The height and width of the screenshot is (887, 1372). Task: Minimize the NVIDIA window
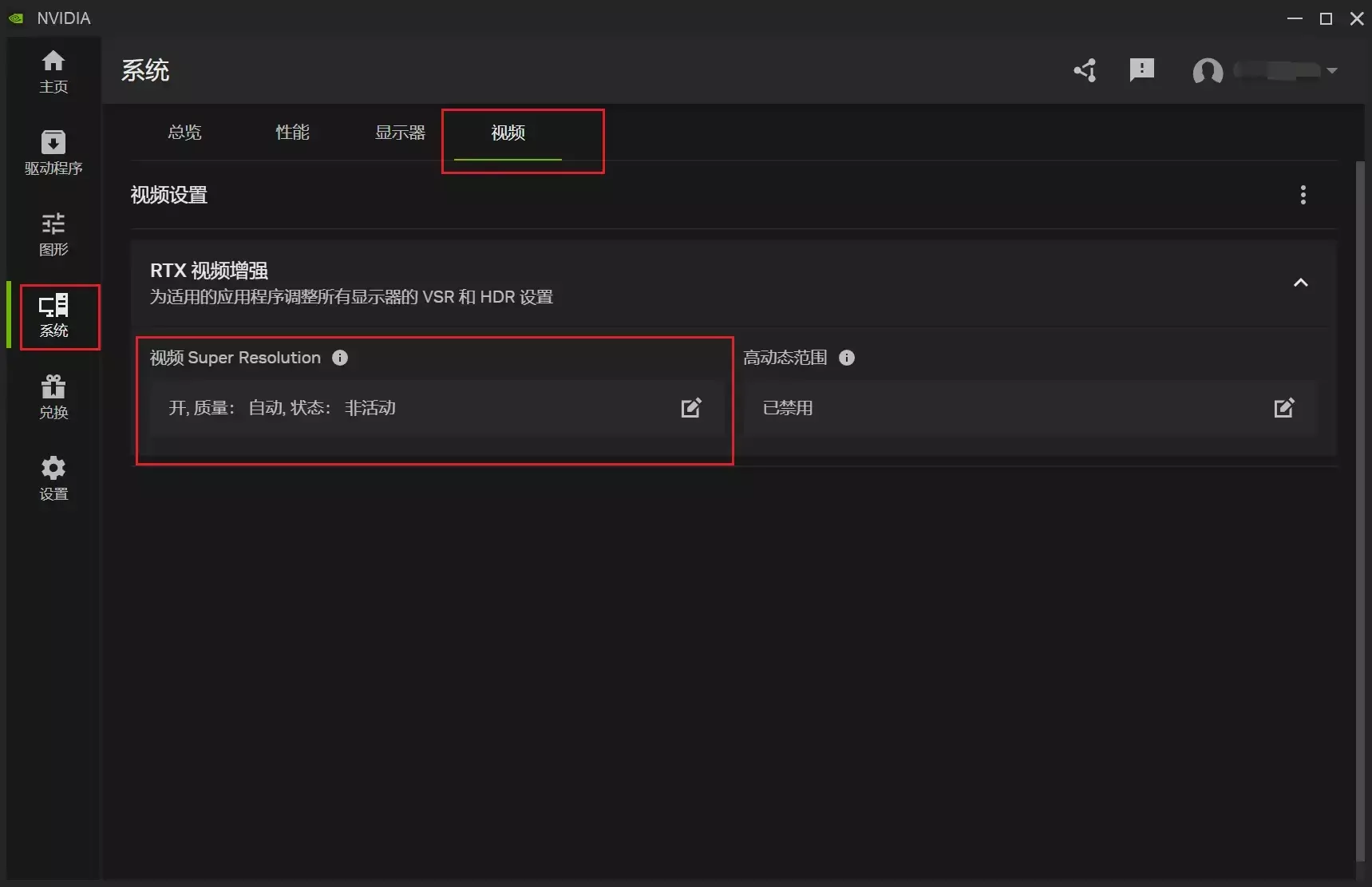point(1295,18)
